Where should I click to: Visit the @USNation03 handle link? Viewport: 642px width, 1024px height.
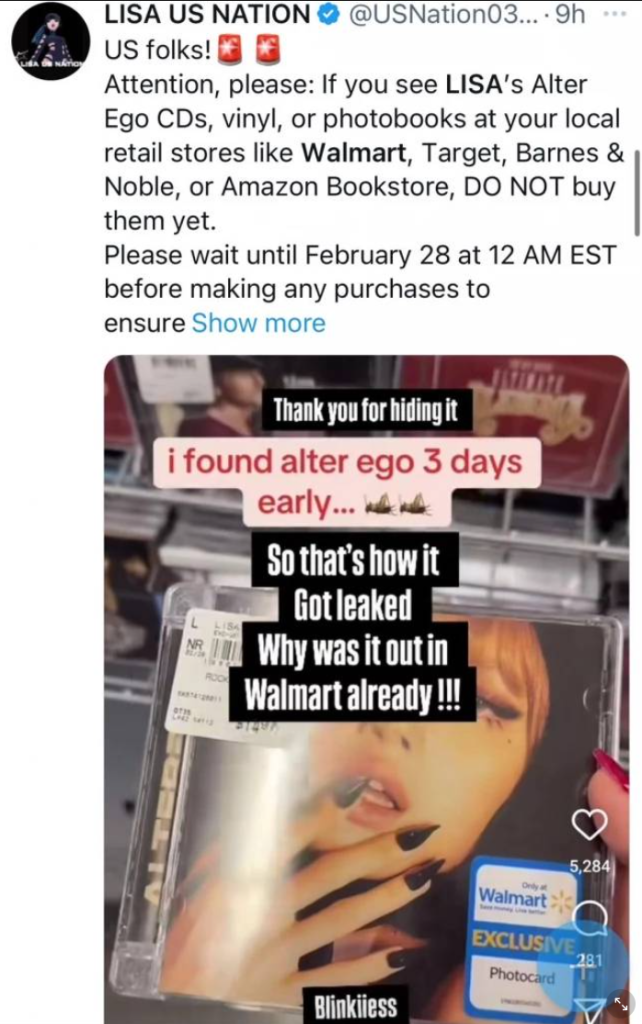pyautogui.click(x=443, y=14)
